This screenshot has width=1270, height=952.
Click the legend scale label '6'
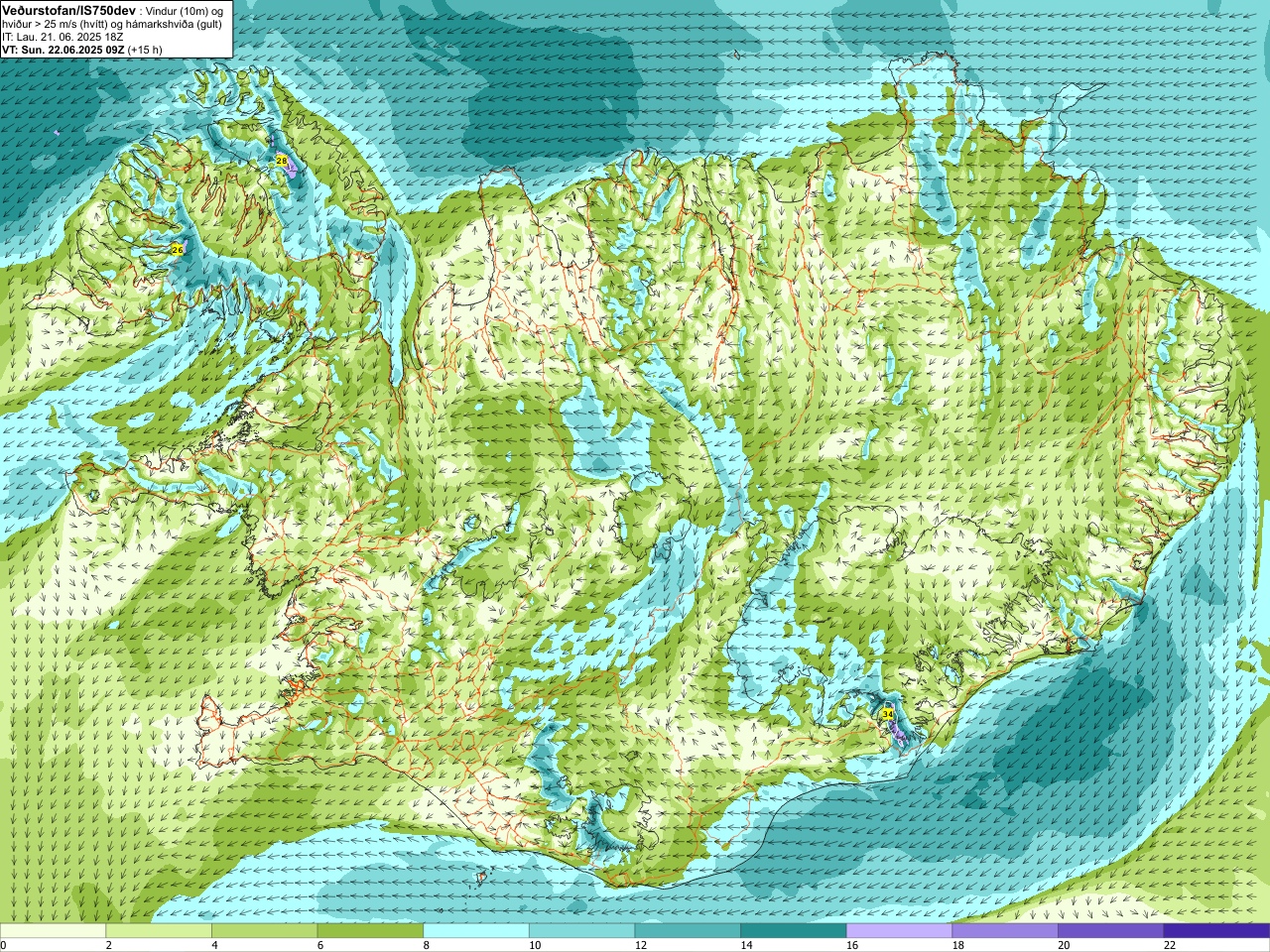coord(321,945)
